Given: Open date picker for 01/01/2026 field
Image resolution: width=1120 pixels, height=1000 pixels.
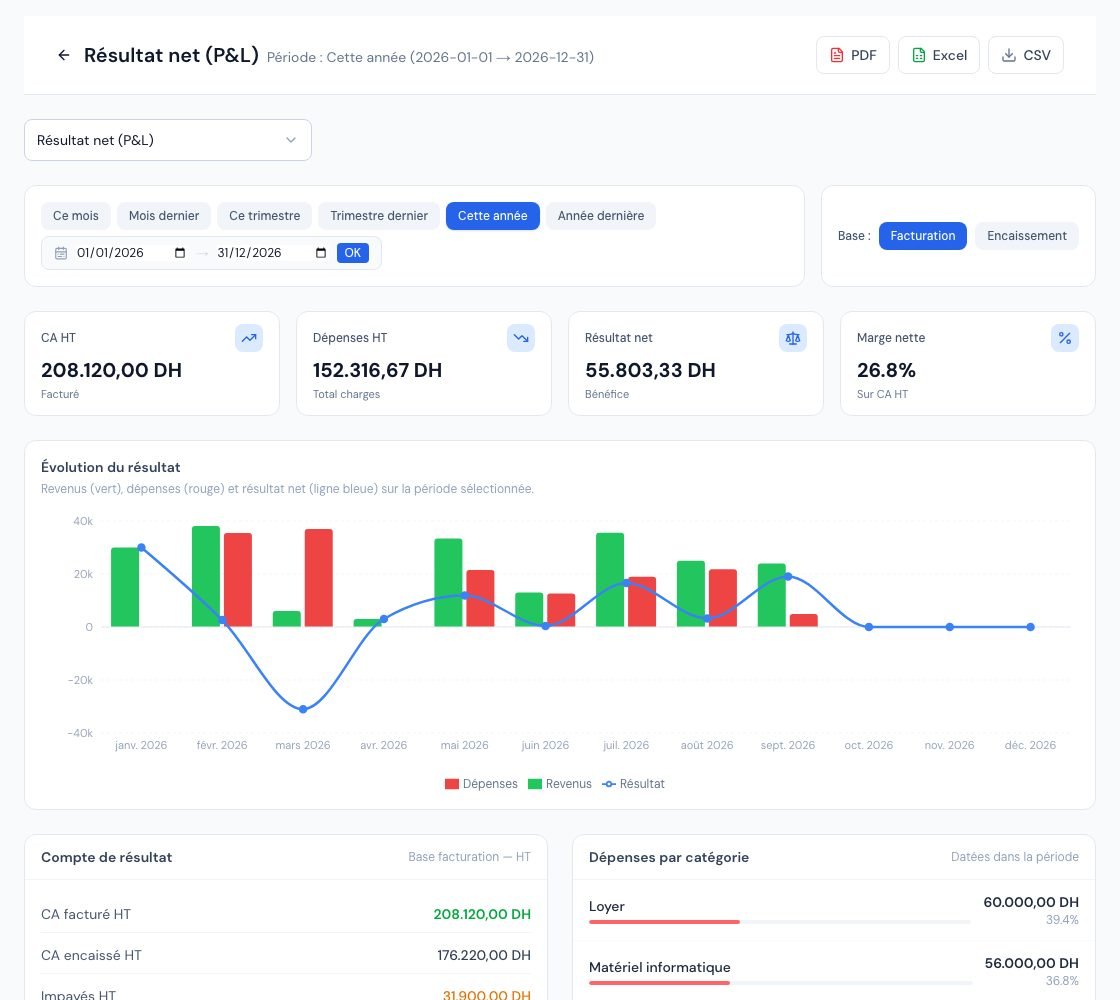Looking at the screenshot, I should click(180, 253).
